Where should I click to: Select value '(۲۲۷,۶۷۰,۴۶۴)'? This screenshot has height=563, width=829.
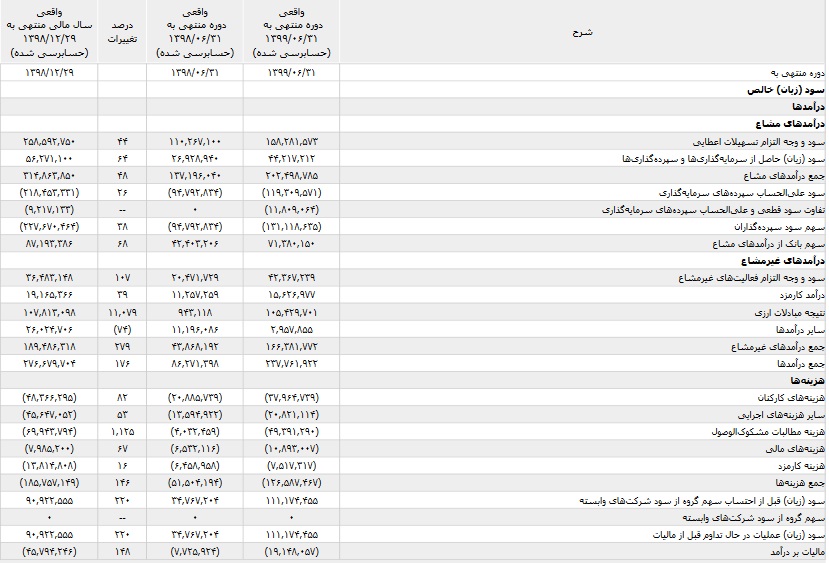point(49,226)
